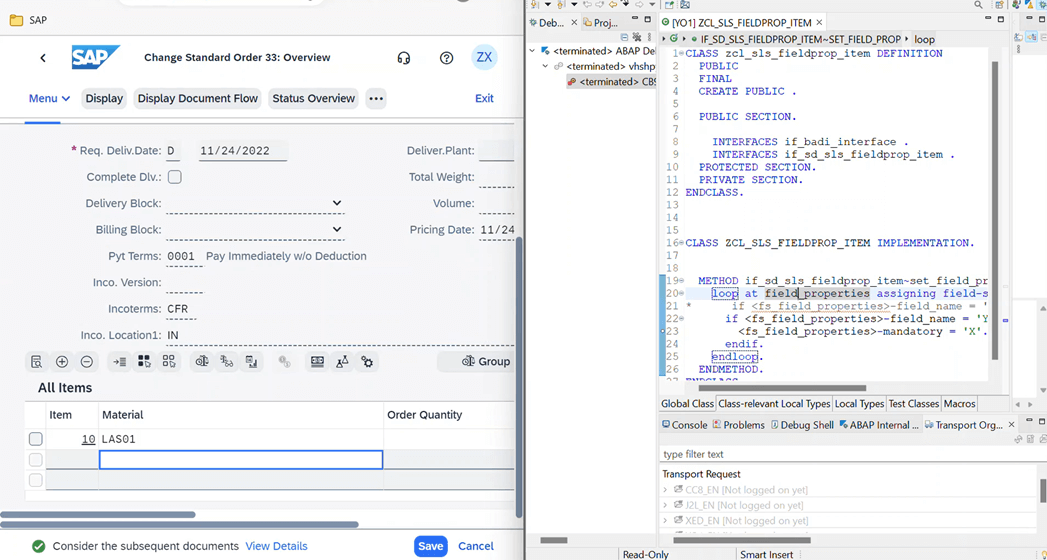Select the checkbox for item 10
Image resolution: width=1047 pixels, height=560 pixels.
coord(36,439)
